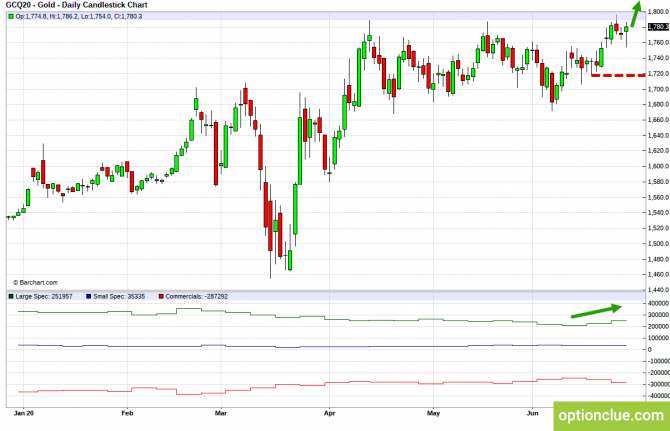This screenshot has height=431, width=670.
Task: Click the -200000 label on the positions axis
Action: 658,373
